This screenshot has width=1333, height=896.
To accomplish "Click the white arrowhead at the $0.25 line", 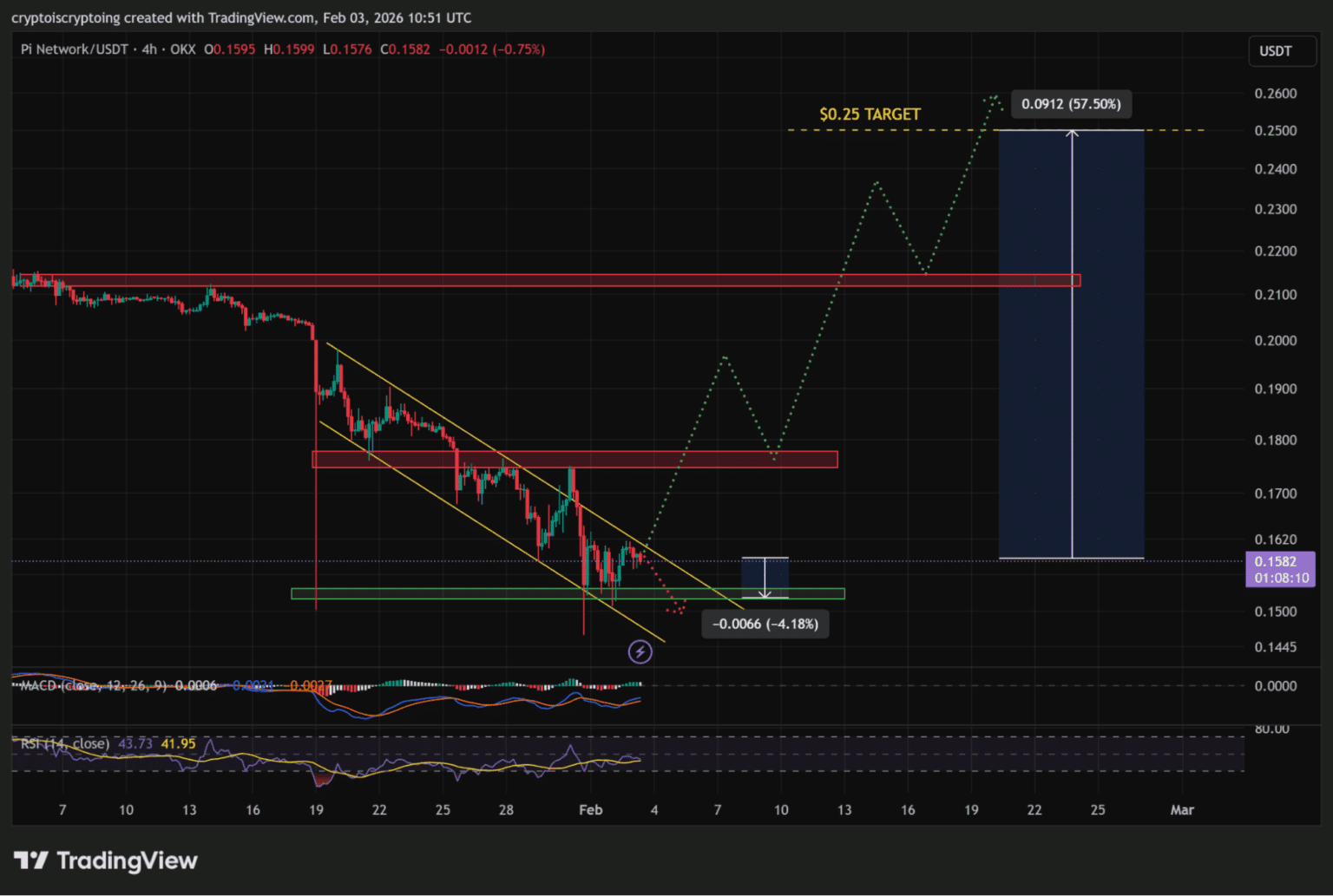I will pos(1072,133).
